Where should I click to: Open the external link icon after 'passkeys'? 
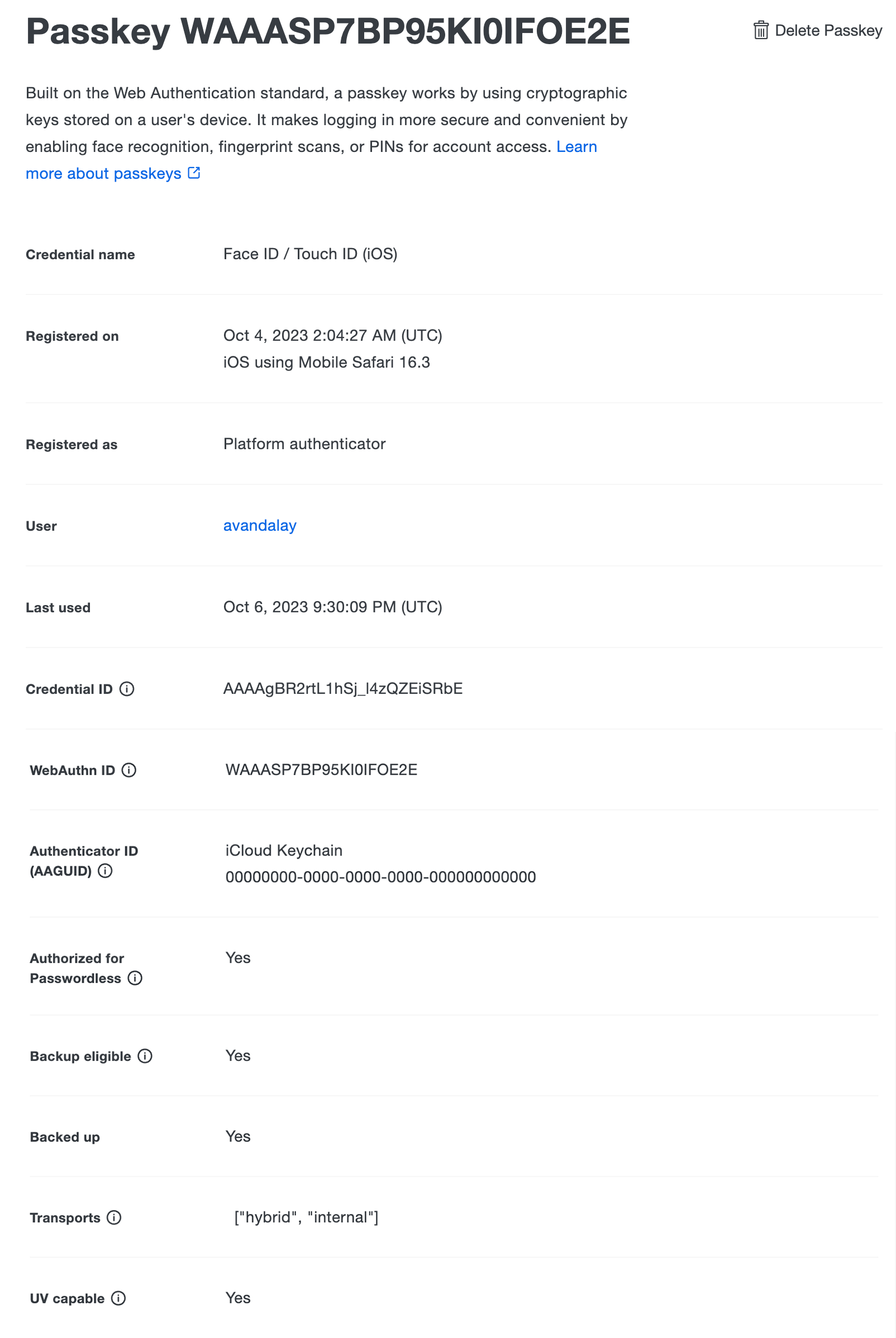pyautogui.click(x=194, y=173)
